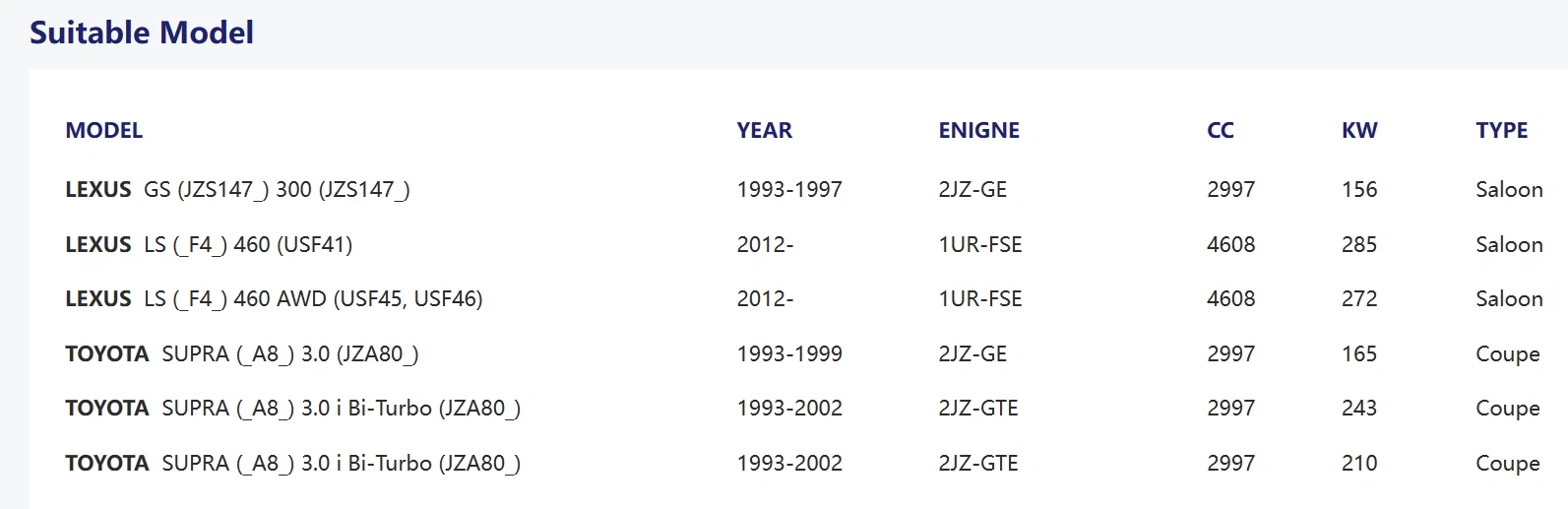Click the Suitable Model heading

pyautogui.click(x=142, y=33)
